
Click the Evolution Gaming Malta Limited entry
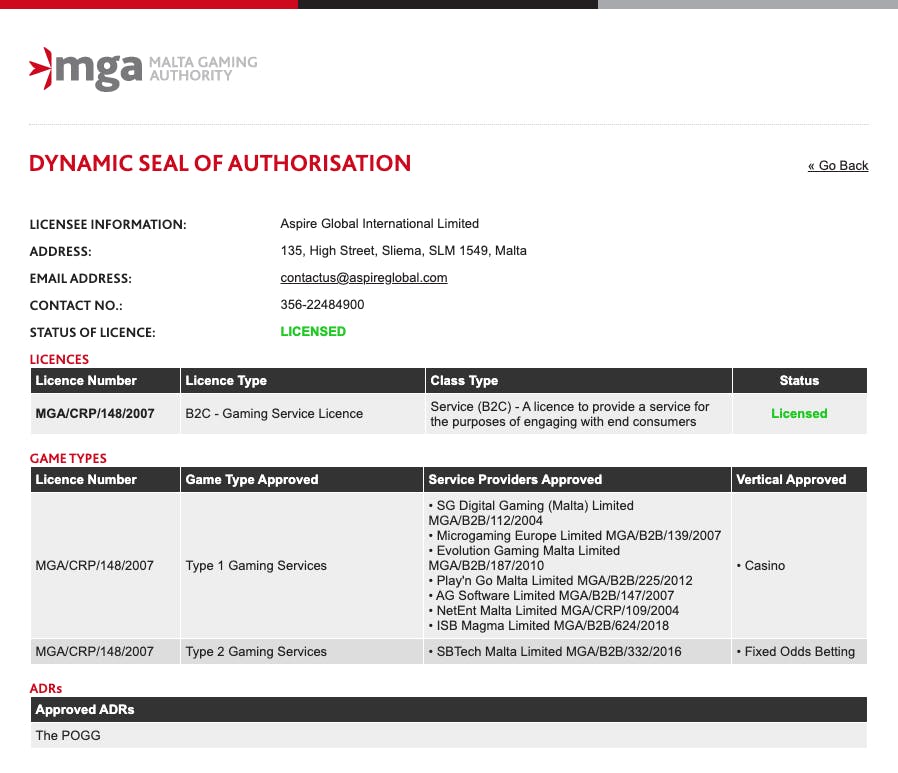tap(524, 558)
